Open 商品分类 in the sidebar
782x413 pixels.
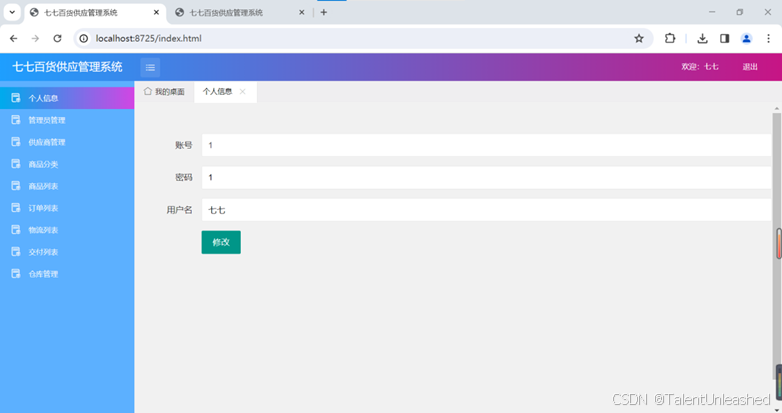pyautogui.click(x=67, y=164)
